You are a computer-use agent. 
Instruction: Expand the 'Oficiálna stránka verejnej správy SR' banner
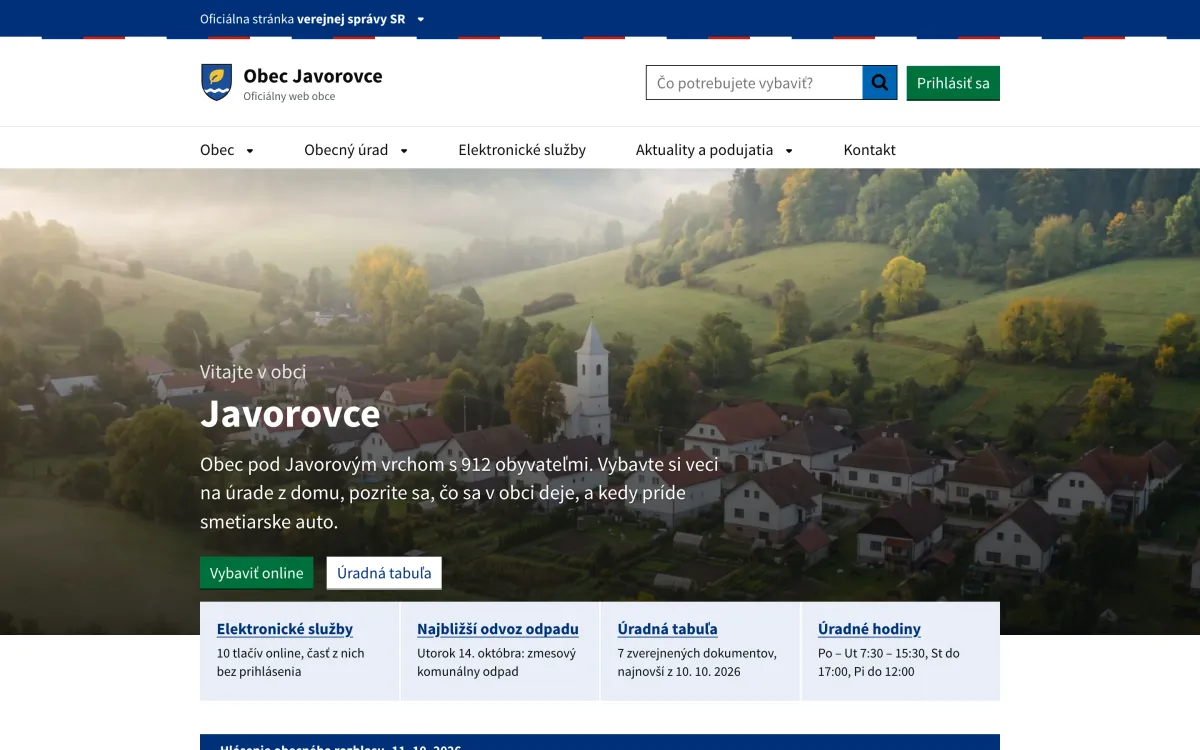[312, 19]
